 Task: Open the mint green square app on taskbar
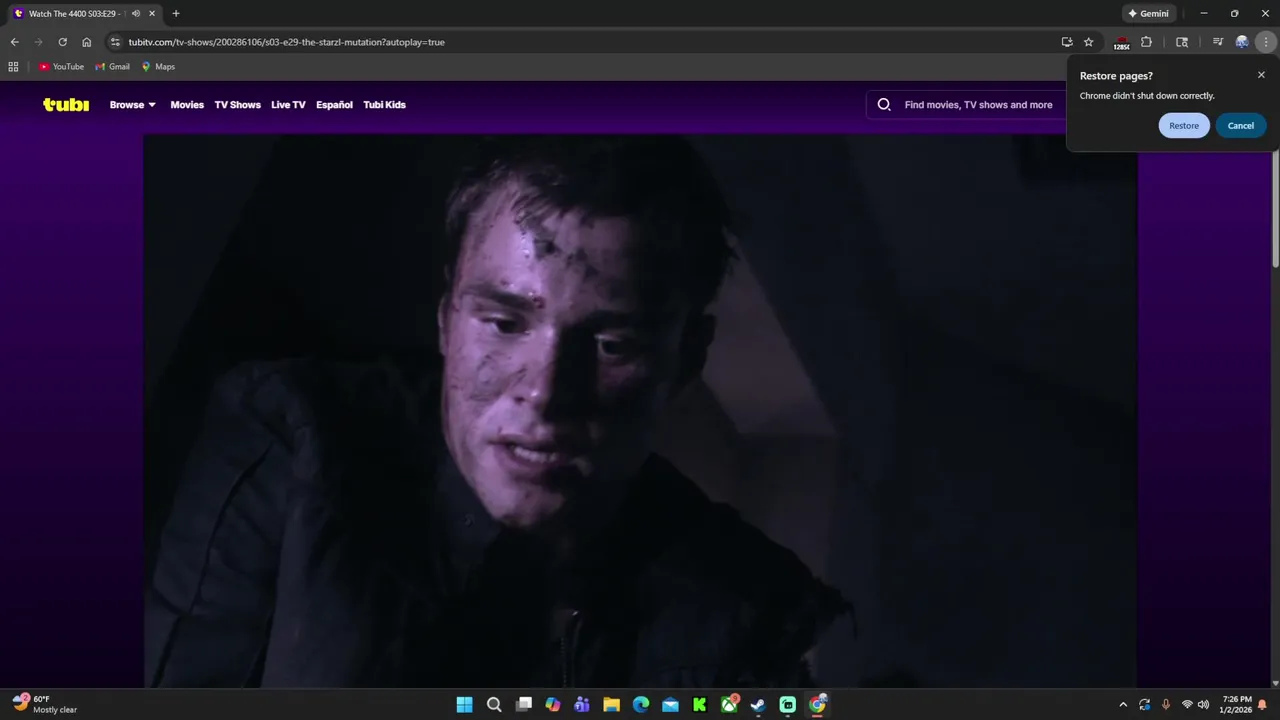tap(787, 704)
